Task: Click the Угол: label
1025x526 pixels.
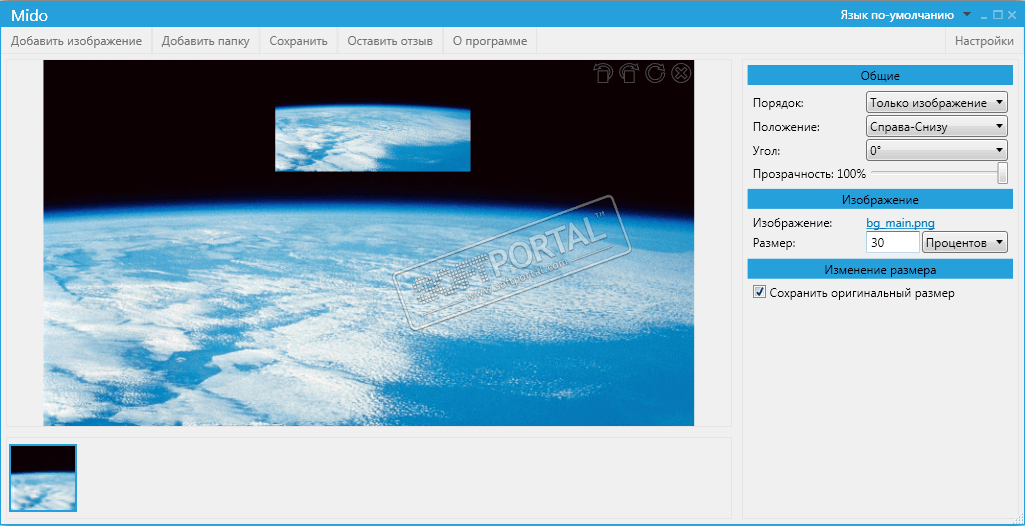Action: [766, 150]
